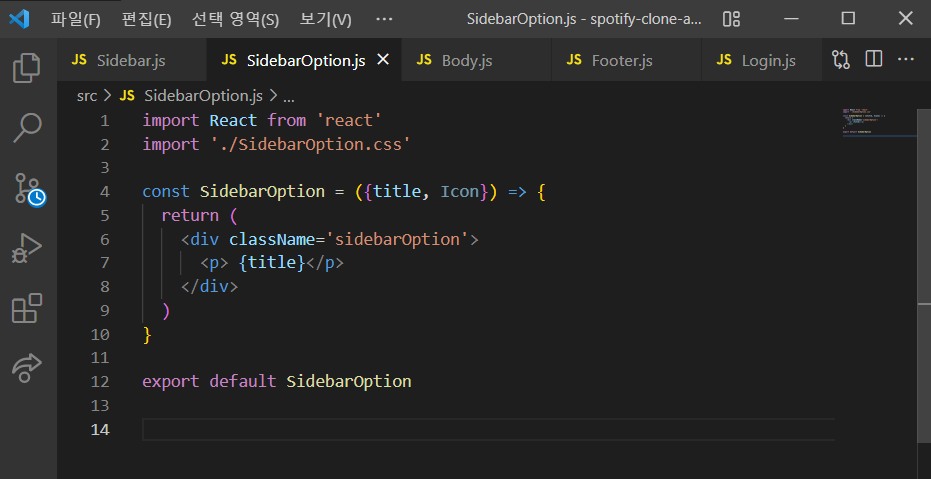Click line number 4 in gutter
Image resolution: width=931 pixels, height=479 pixels.
tap(104, 192)
